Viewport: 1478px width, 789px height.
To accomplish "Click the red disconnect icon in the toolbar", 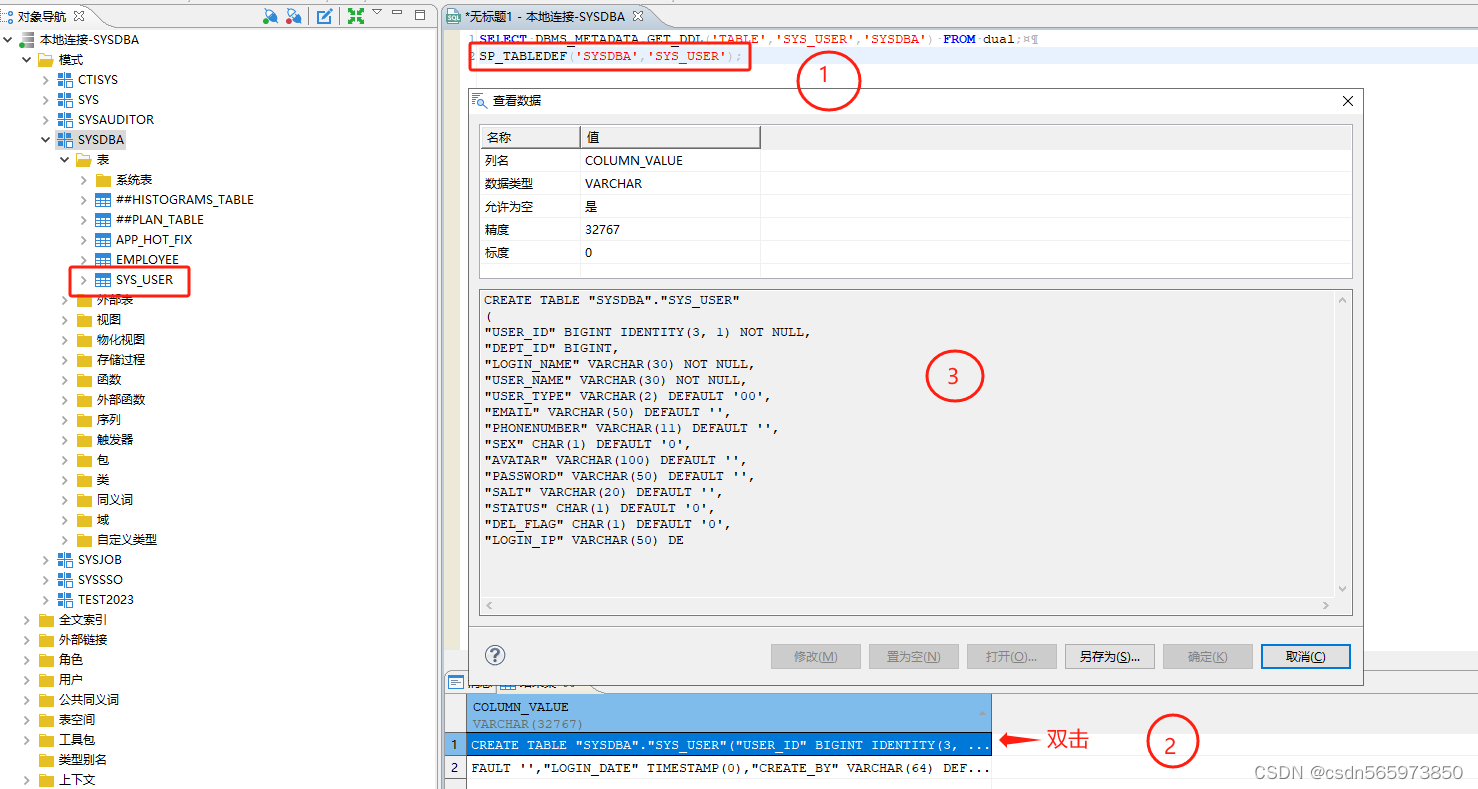I will (293, 16).
